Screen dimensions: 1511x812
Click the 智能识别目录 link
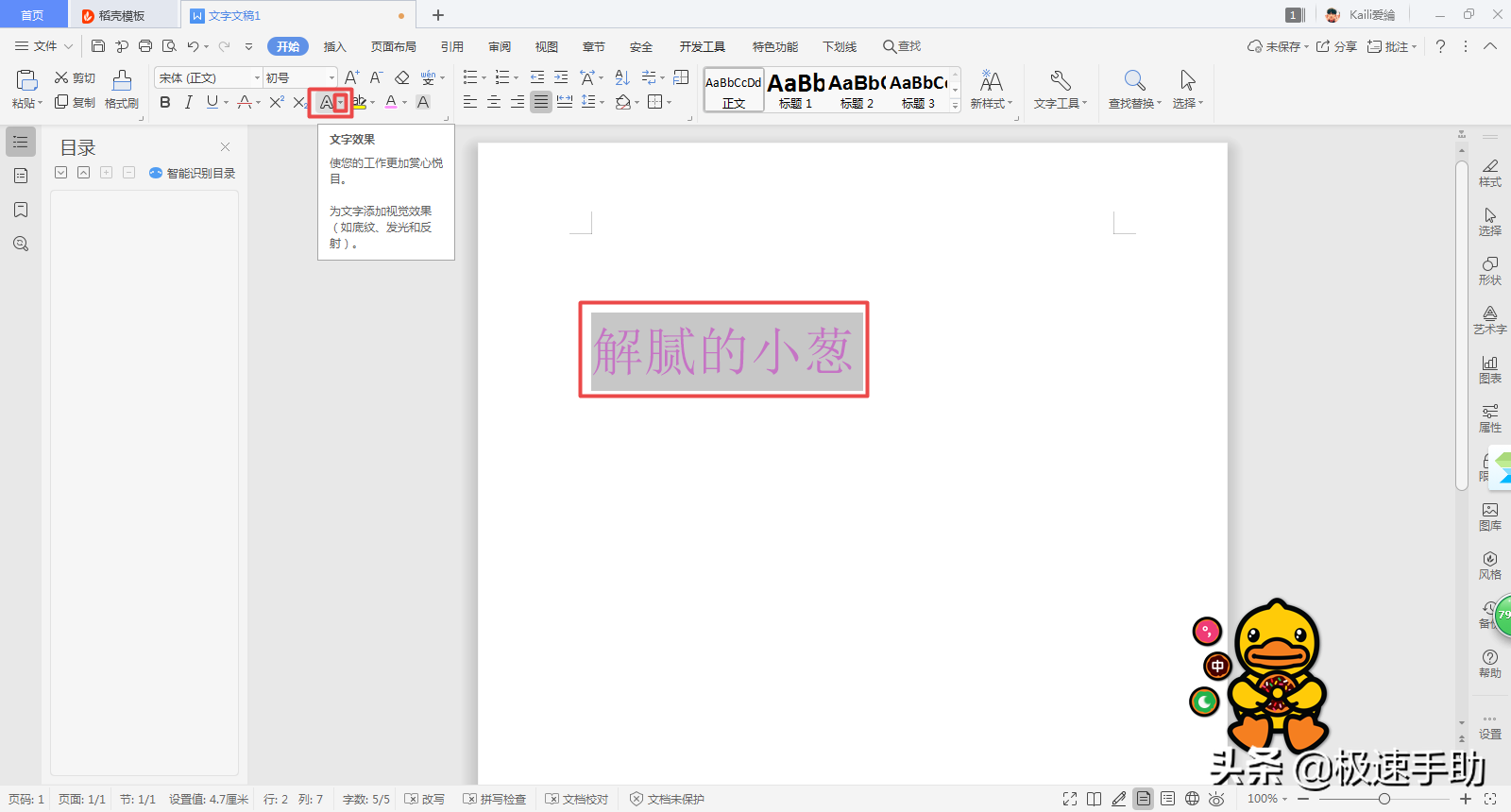[x=193, y=173]
